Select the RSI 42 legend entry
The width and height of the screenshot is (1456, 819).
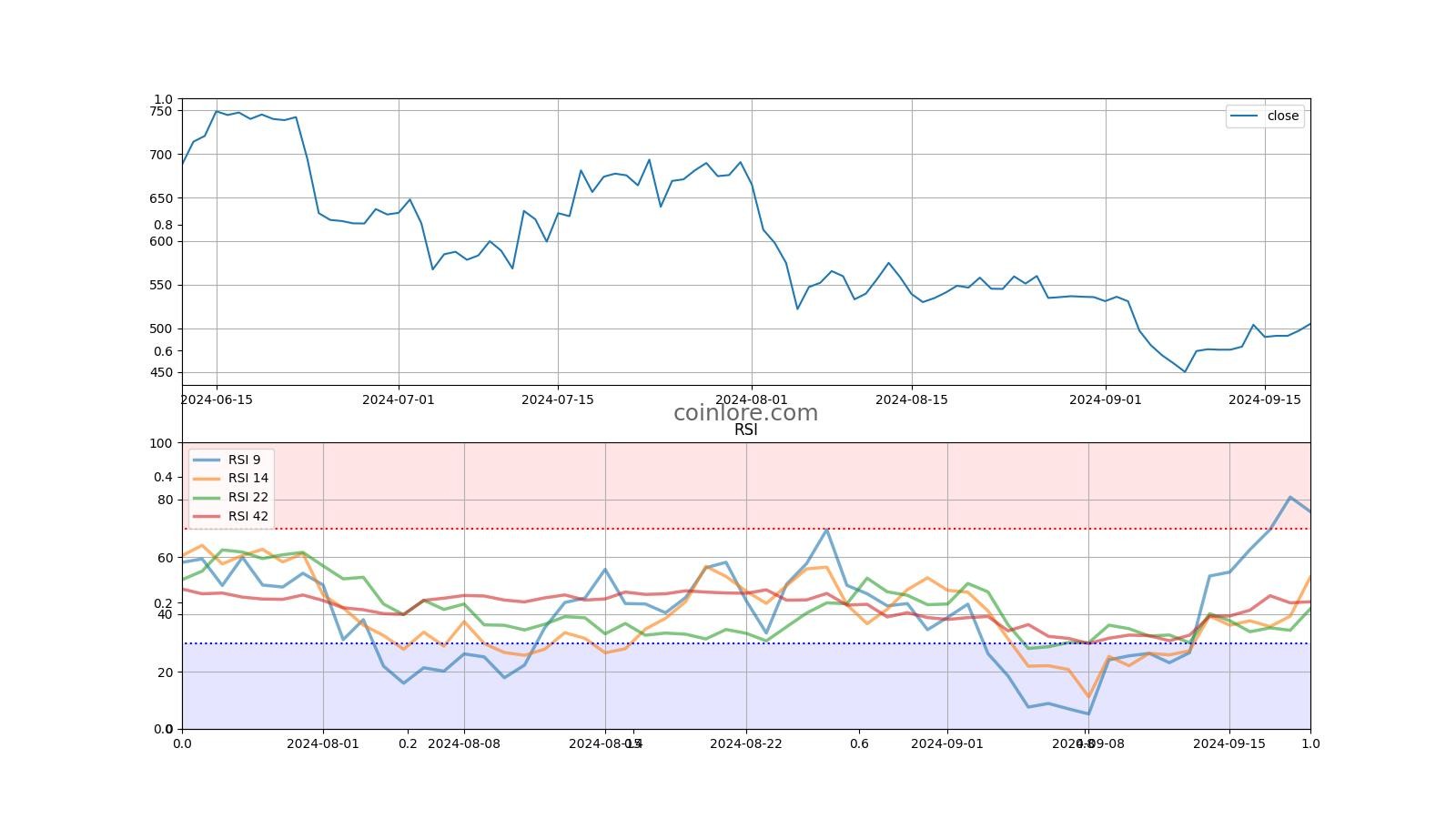tap(230, 516)
